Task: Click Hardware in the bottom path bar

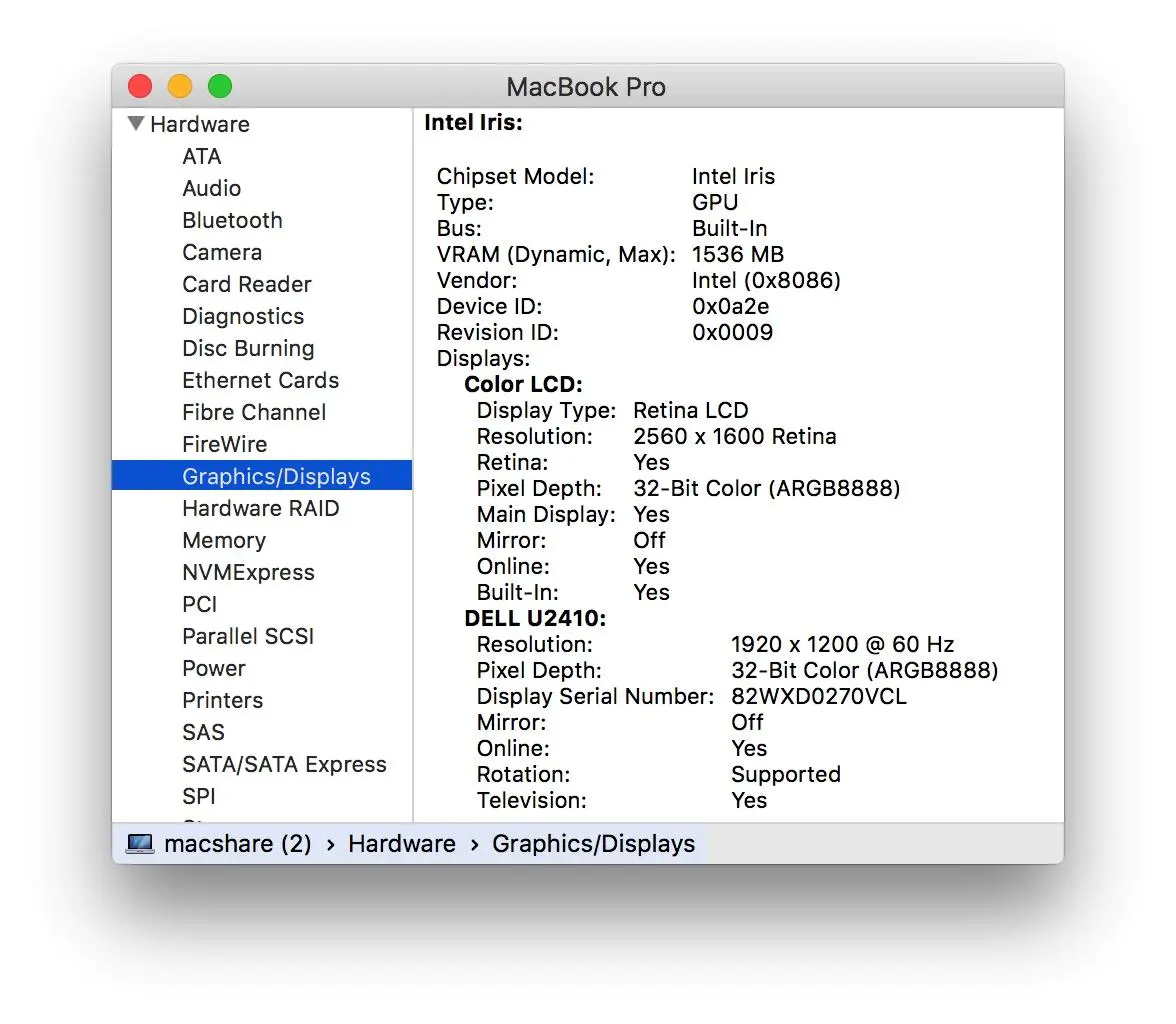Action: click(x=402, y=844)
